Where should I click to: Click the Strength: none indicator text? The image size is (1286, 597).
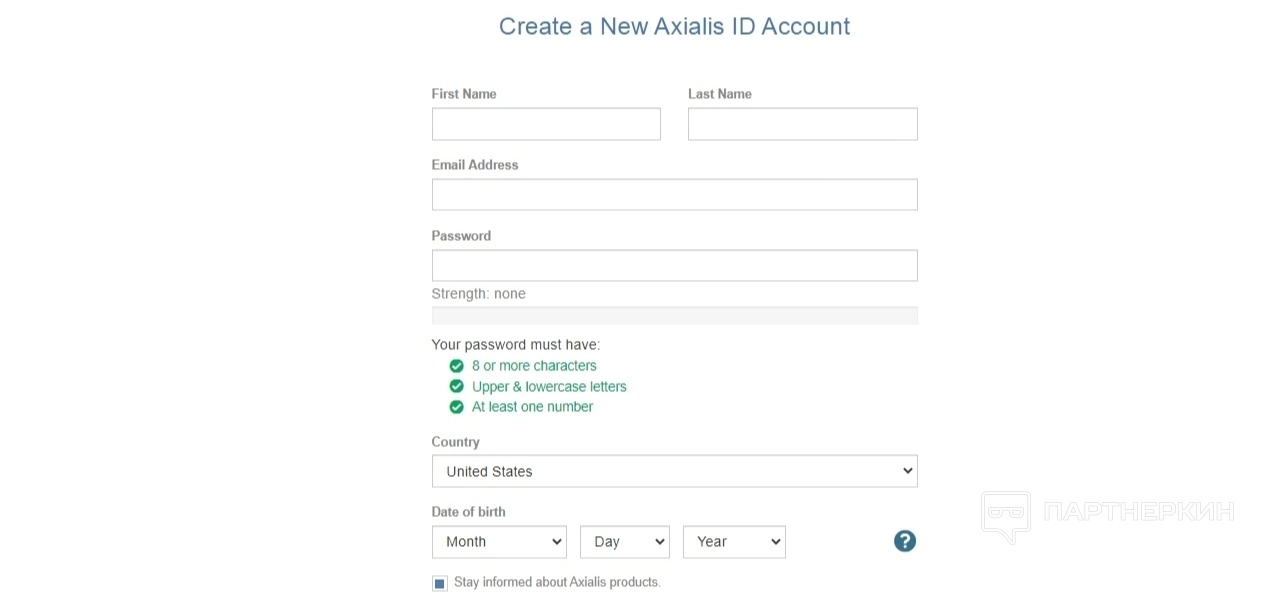[x=478, y=294]
